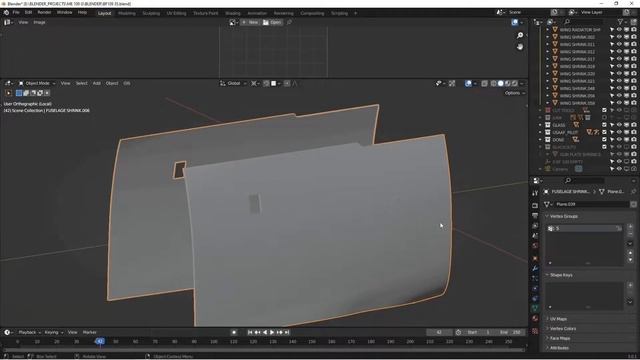Open the Scene properties tab

[535, 236]
